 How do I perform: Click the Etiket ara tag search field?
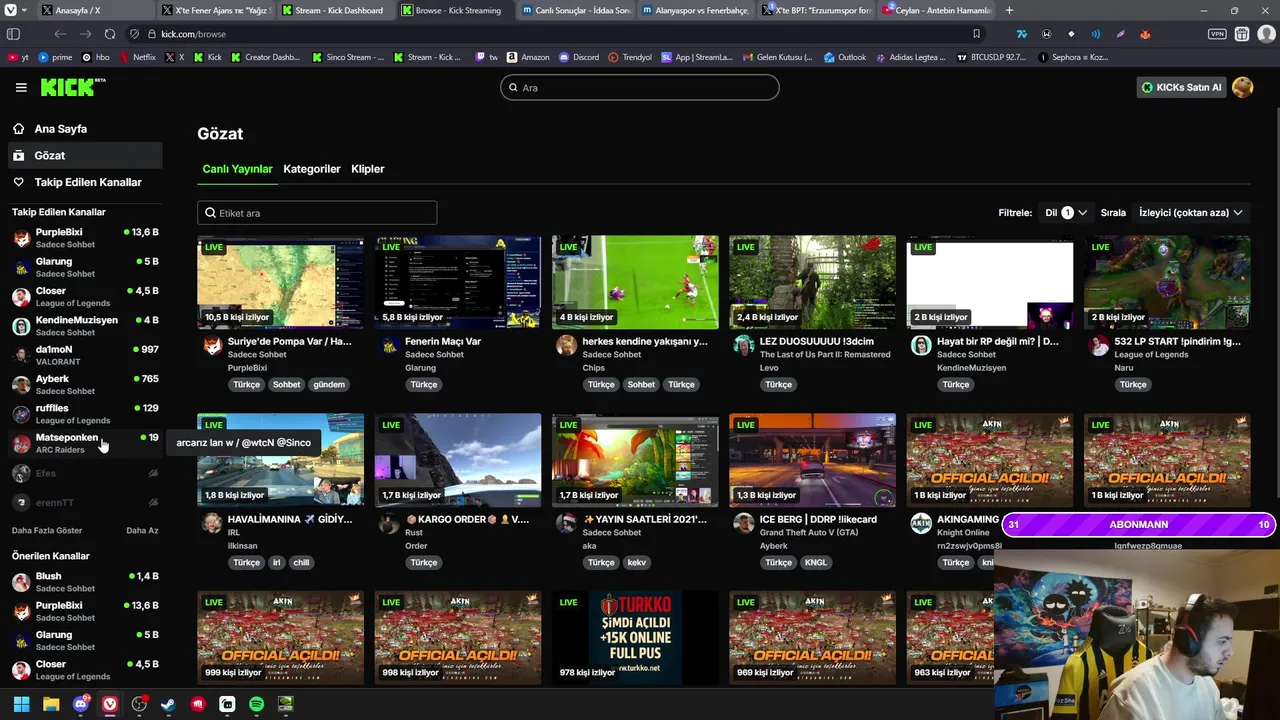(x=317, y=213)
